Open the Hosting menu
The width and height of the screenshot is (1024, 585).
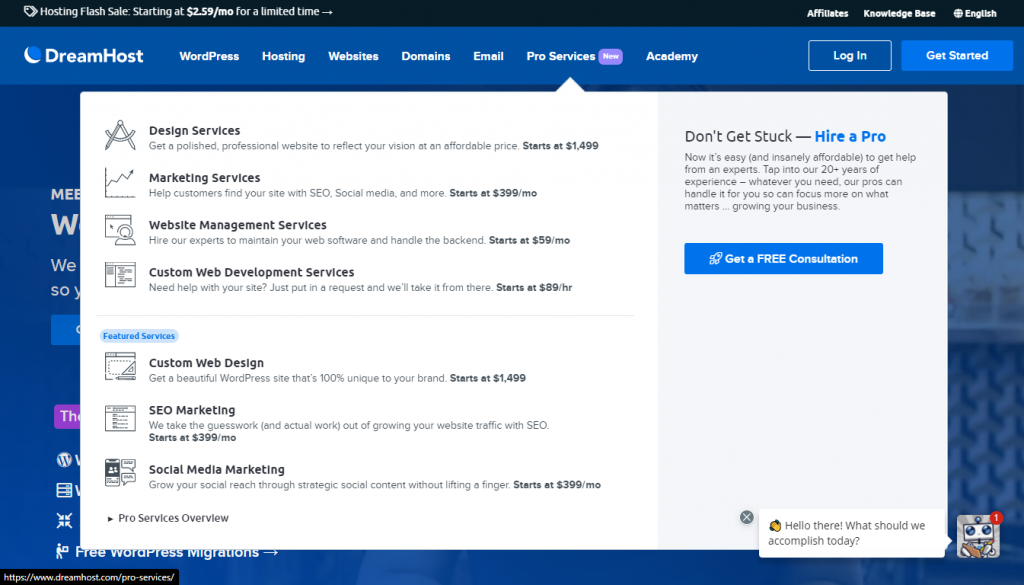[283, 56]
